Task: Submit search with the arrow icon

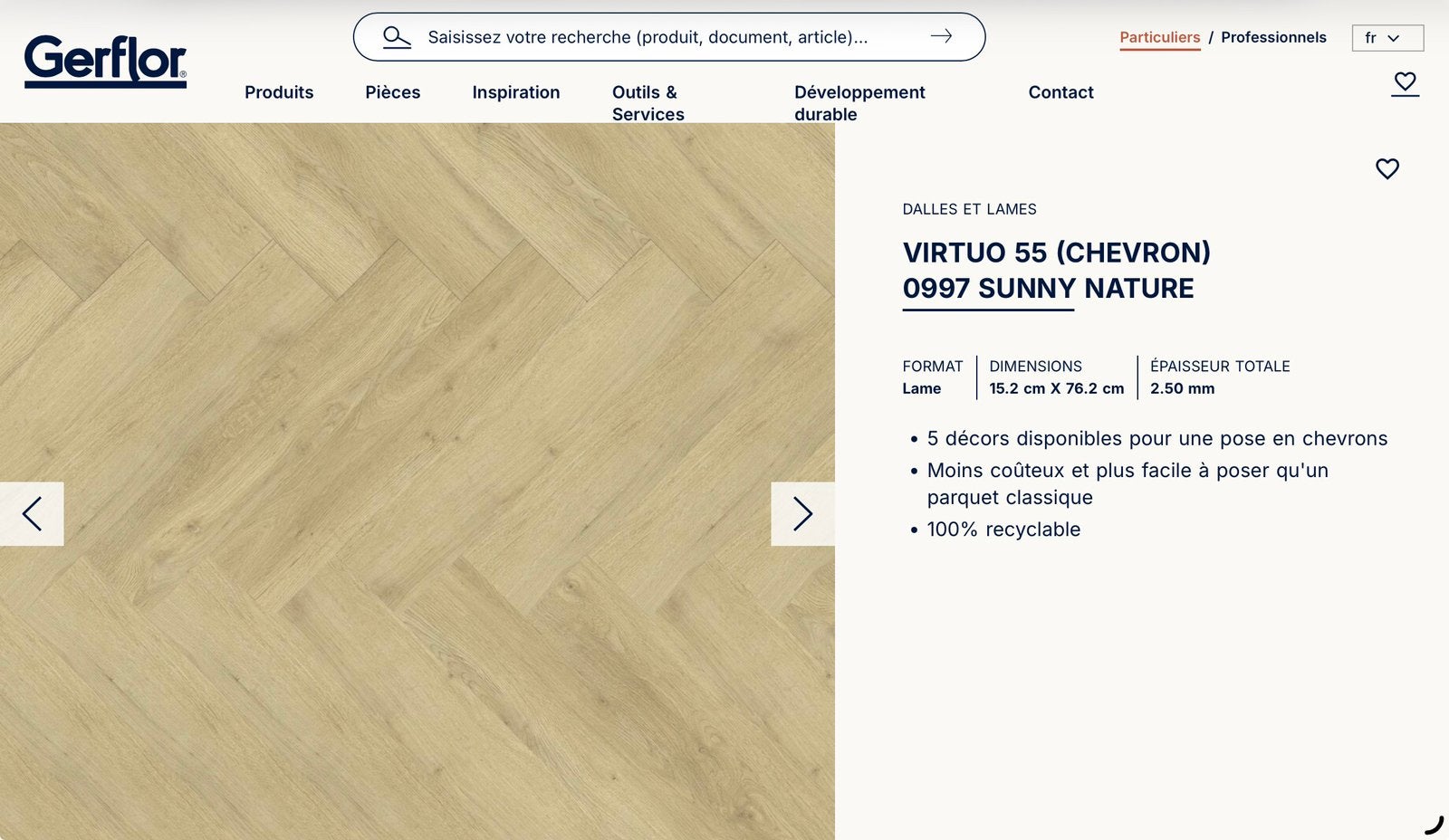Action: [941, 36]
